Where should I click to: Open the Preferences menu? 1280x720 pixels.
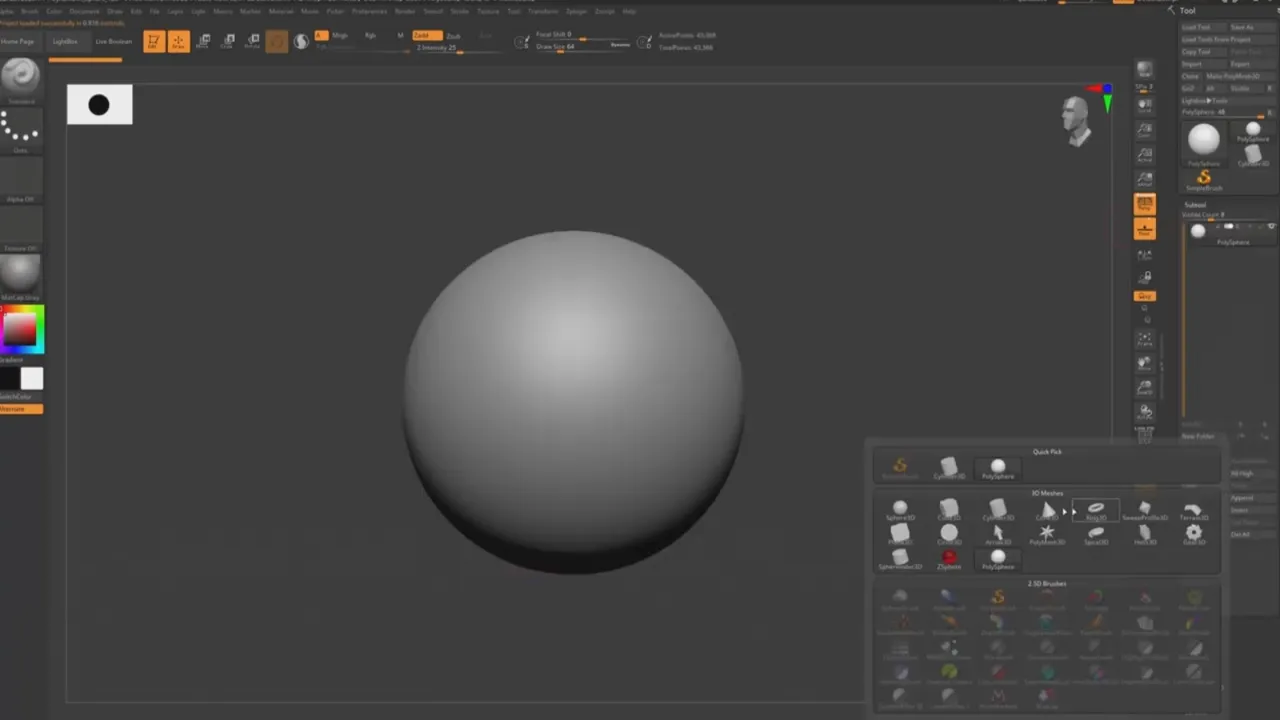[x=369, y=11]
